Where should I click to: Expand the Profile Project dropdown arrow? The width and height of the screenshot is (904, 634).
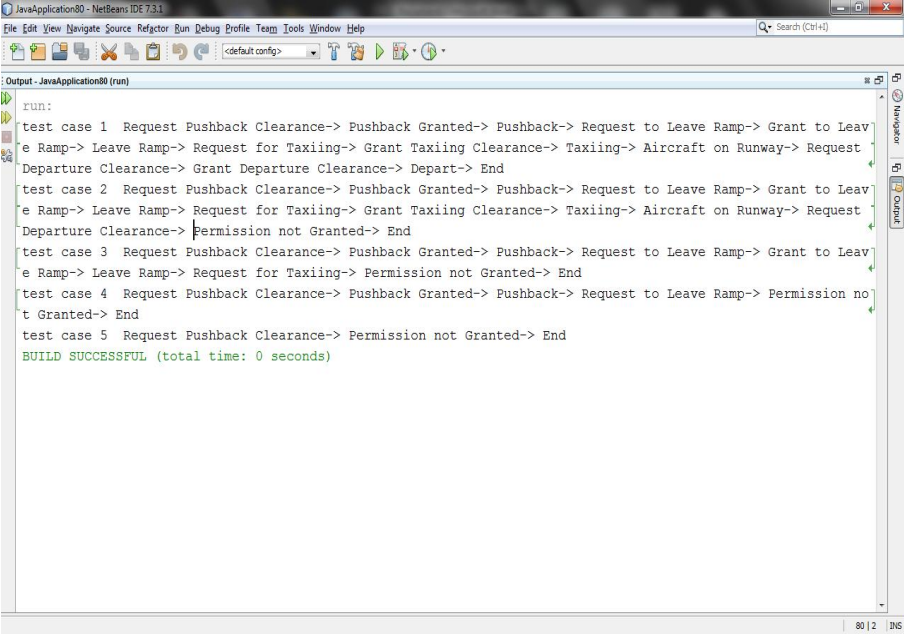click(443, 51)
